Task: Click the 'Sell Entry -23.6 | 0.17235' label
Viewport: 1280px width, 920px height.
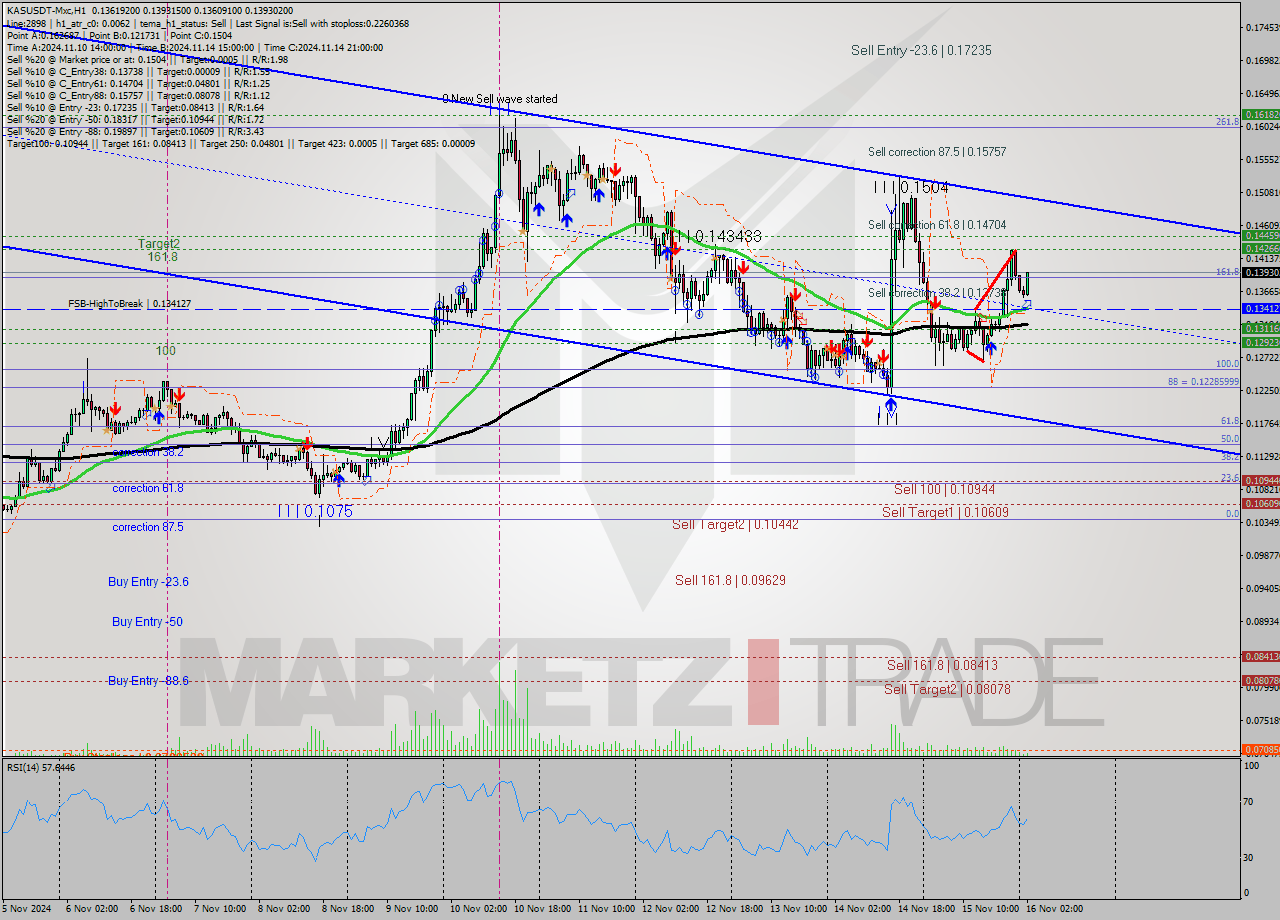Action: pos(921,50)
